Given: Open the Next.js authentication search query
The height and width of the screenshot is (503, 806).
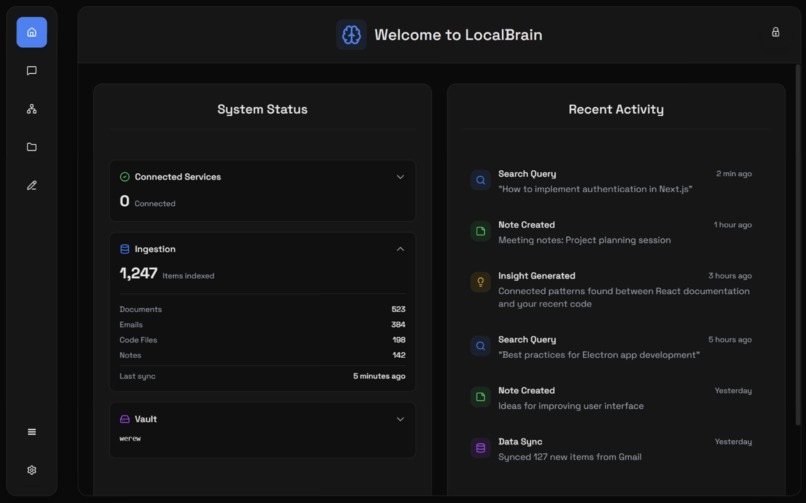Looking at the screenshot, I should tap(611, 181).
